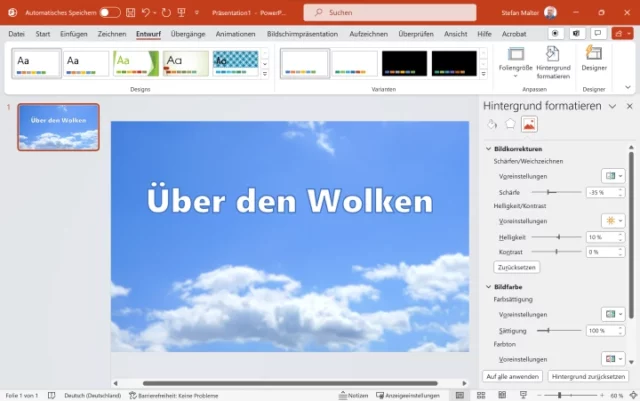Open Schärfen/Weichzeichnen Voreinstellungen dropdown
640x401 pixels.
pos(613,176)
